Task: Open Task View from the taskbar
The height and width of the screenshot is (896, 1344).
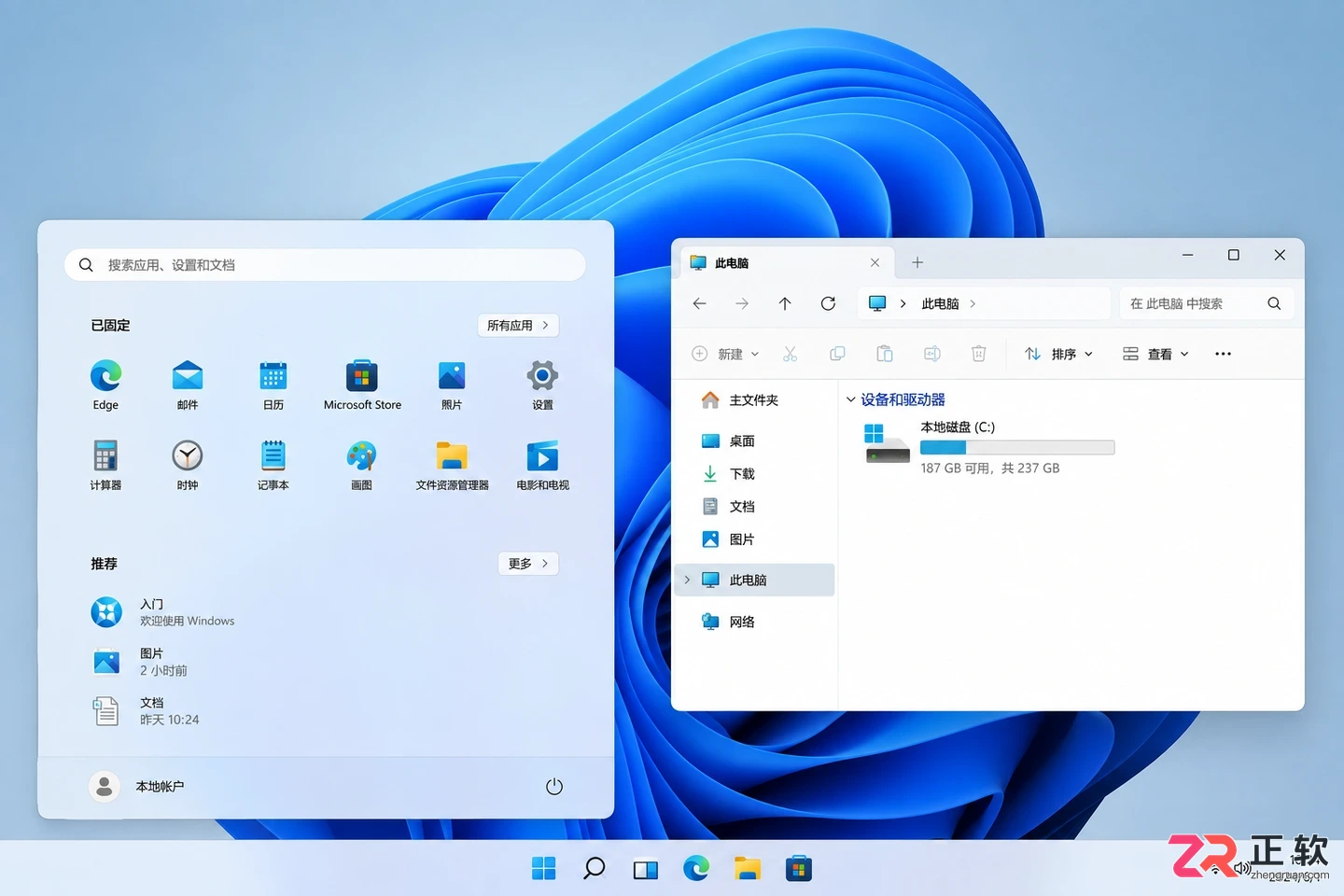Action: coord(645,869)
